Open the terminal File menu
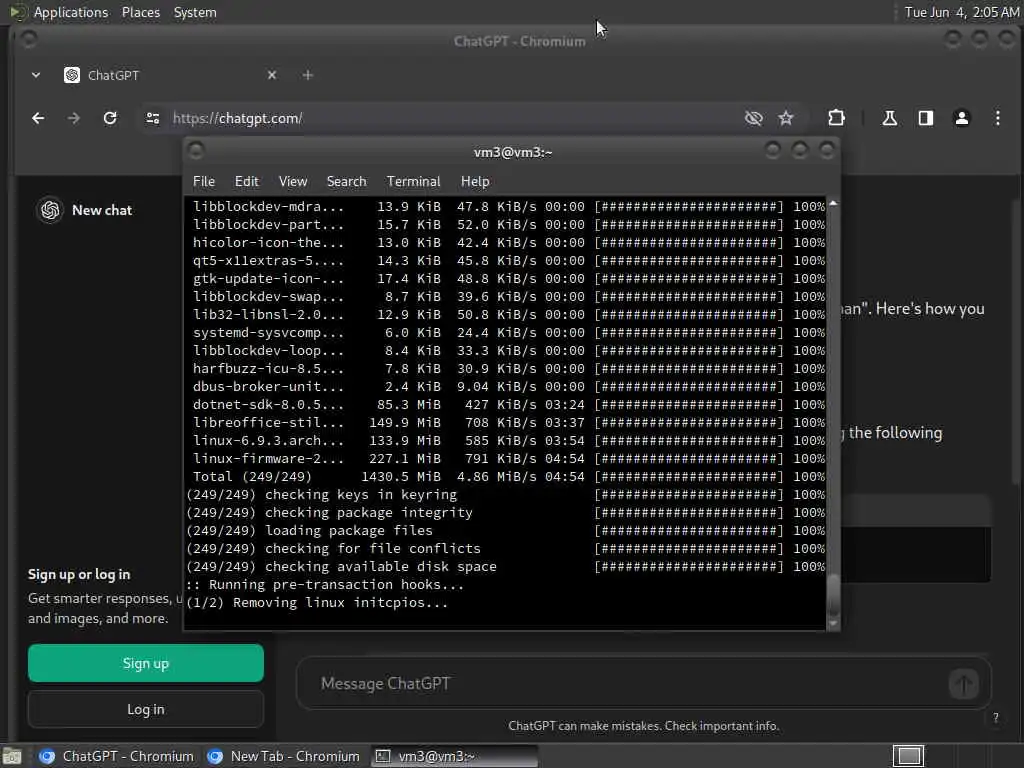Image resolution: width=1024 pixels, height=768 pixels. tap(204, 182)
